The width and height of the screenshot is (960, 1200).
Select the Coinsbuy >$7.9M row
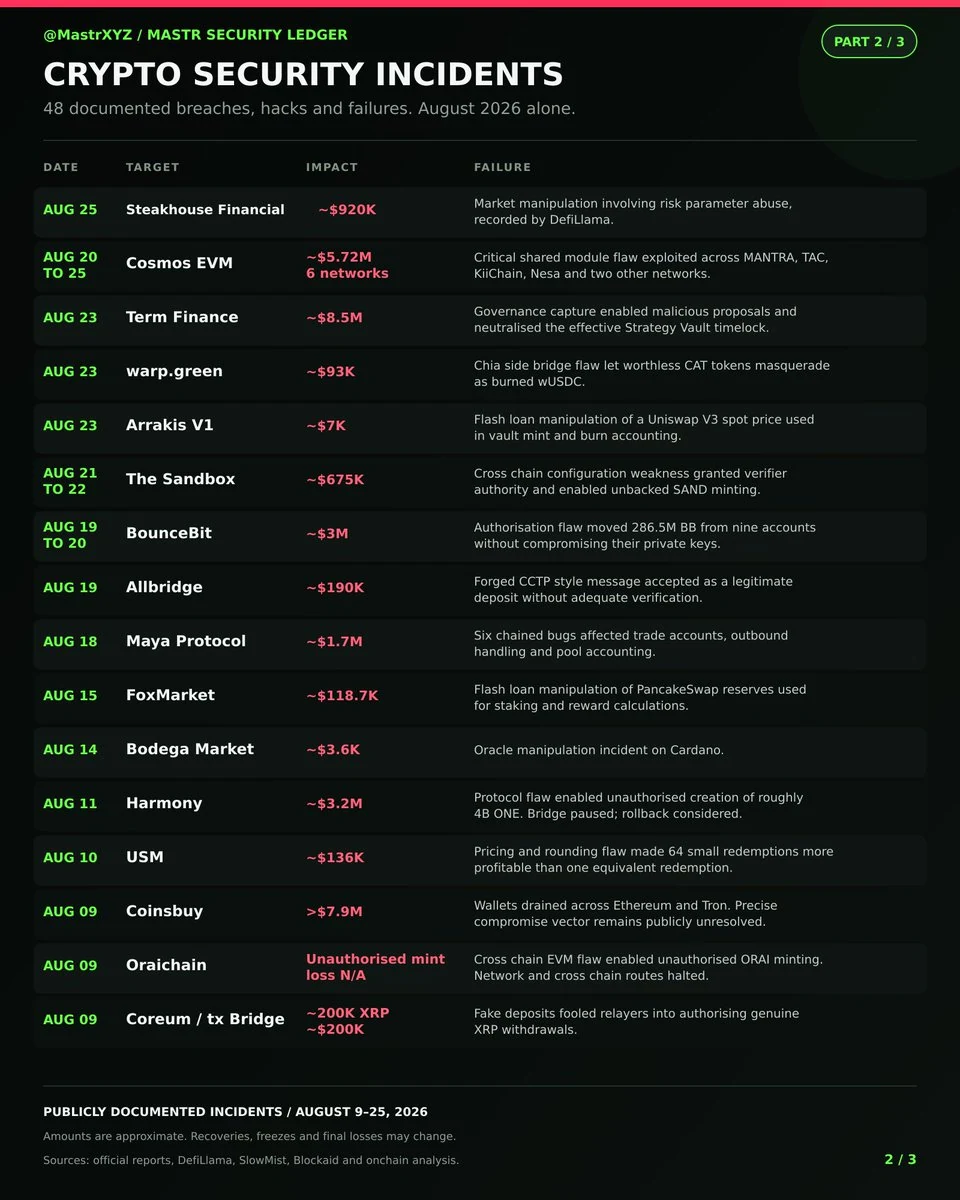click(480, 915)
